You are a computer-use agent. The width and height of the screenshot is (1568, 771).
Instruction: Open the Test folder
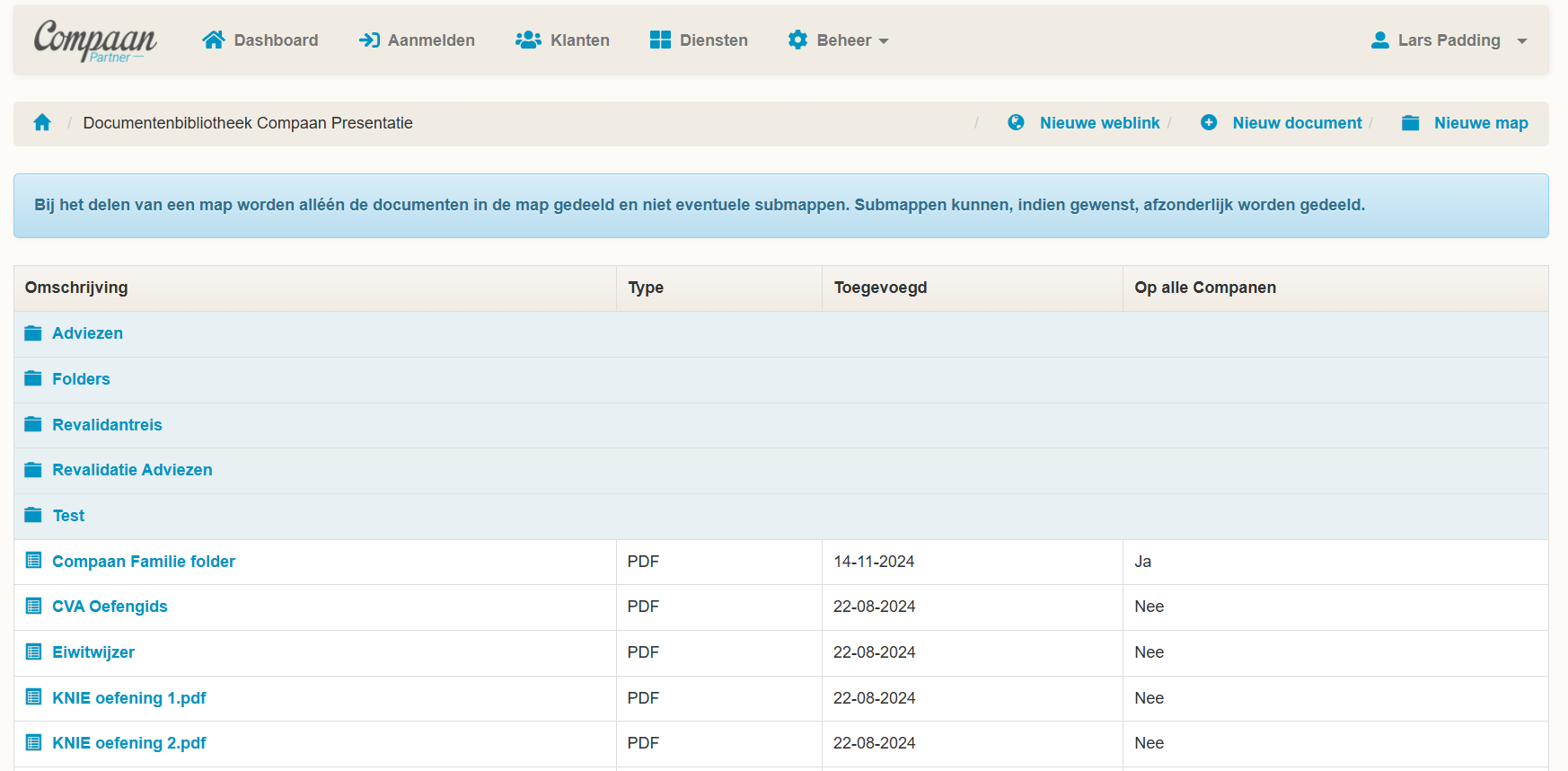pyautogui.click(x=68, y=516)
